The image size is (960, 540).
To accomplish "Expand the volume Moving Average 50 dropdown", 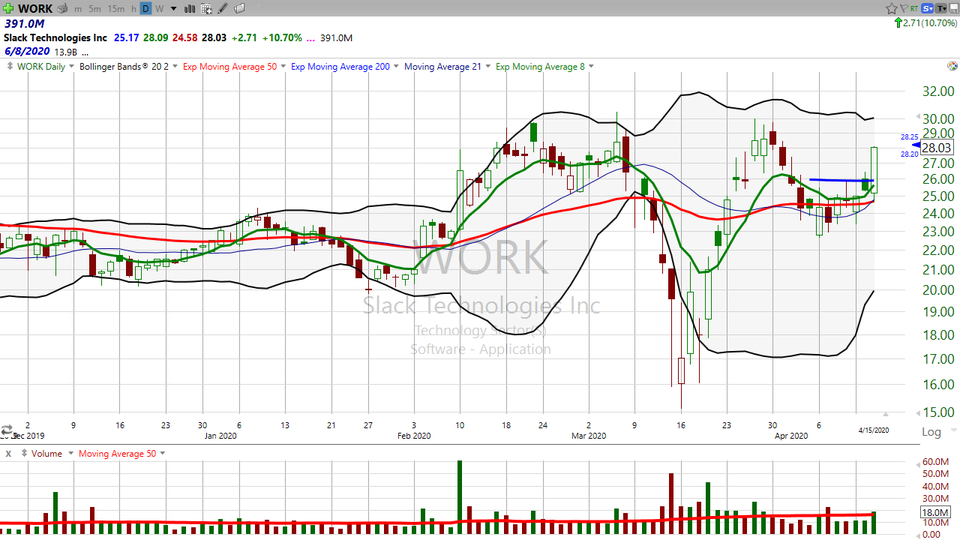I will (x=163, y=454).
